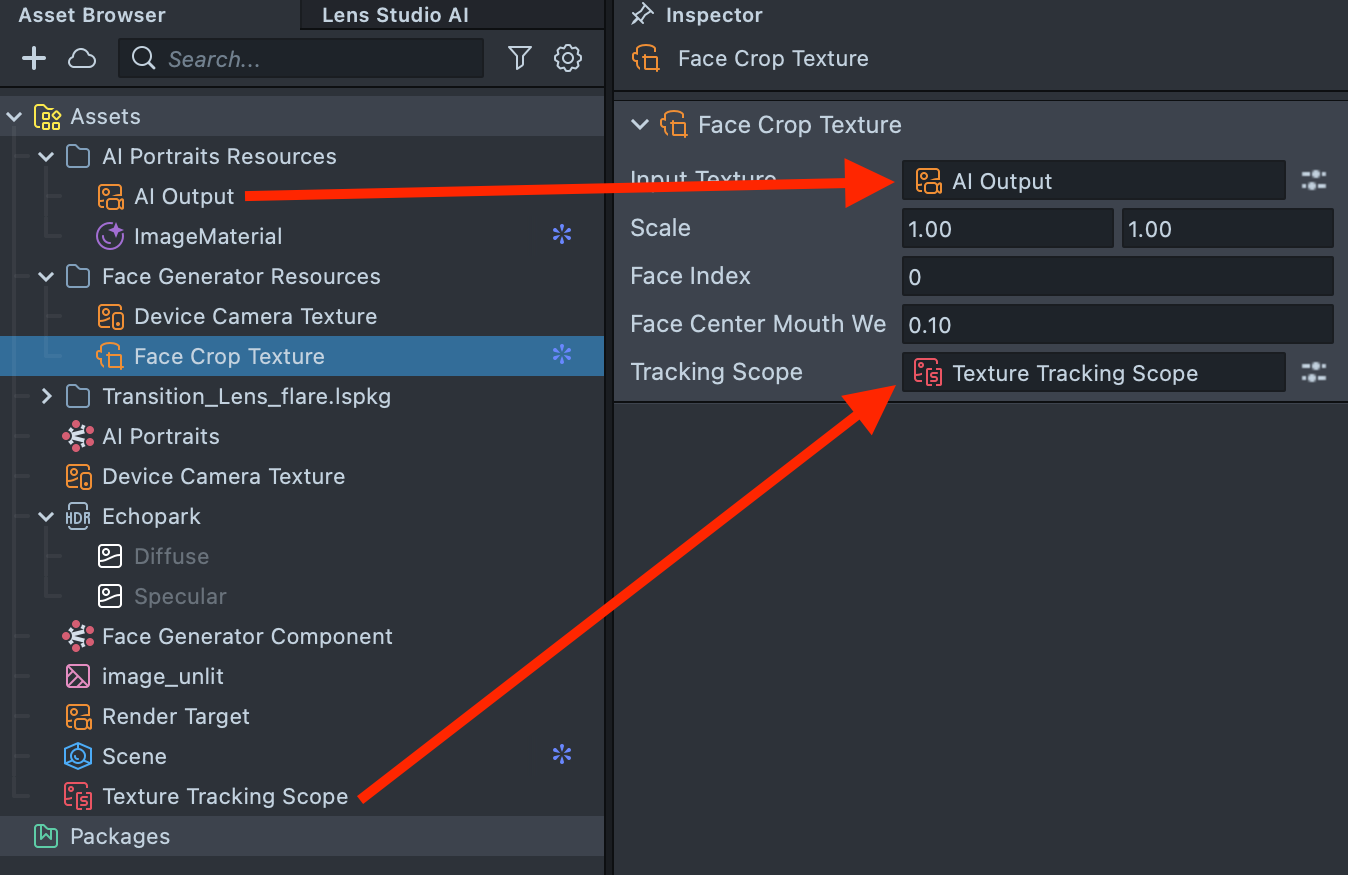Collapse the AI Portraits Resources folder
This screenshot has width=1348, height=875.
[46, 157]
